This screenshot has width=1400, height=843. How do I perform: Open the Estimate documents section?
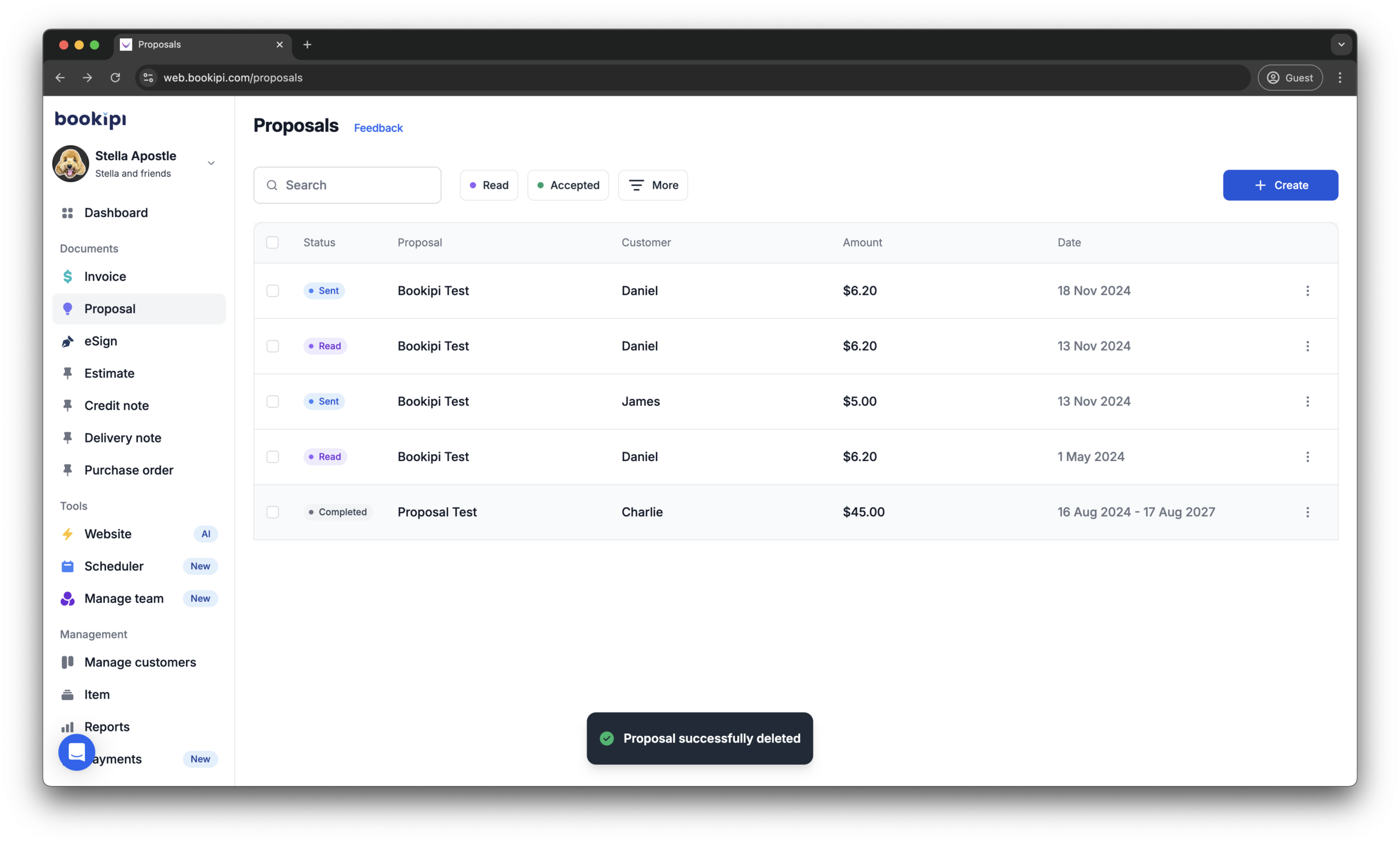click(x=110, y=373)
